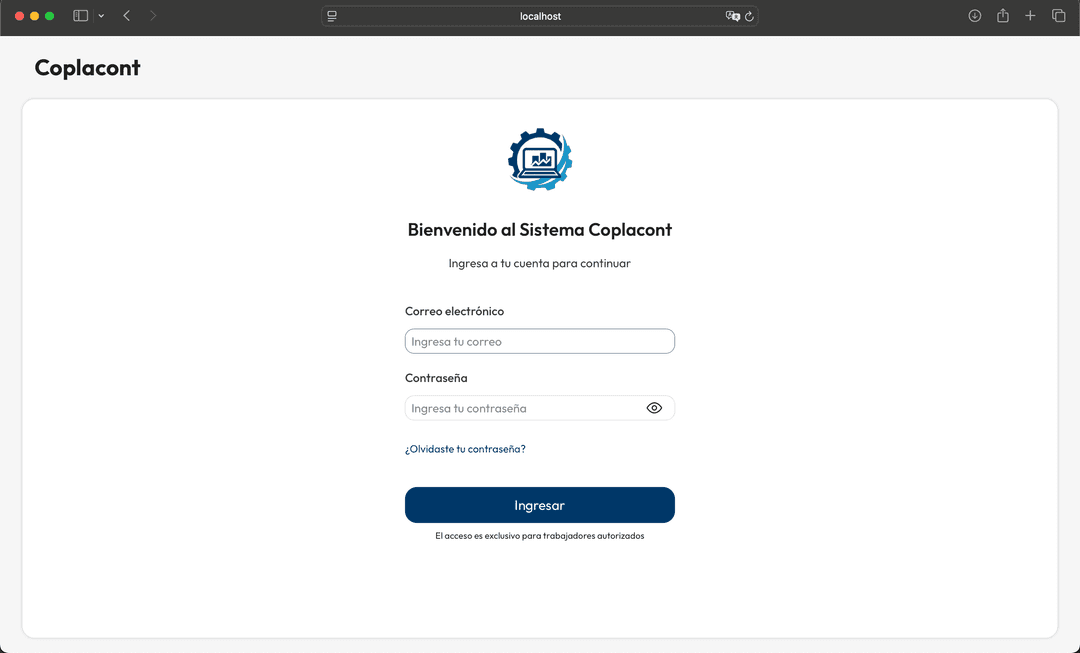Click the Coplacont header title
The image size is (1080, 653).
point(88,68)
